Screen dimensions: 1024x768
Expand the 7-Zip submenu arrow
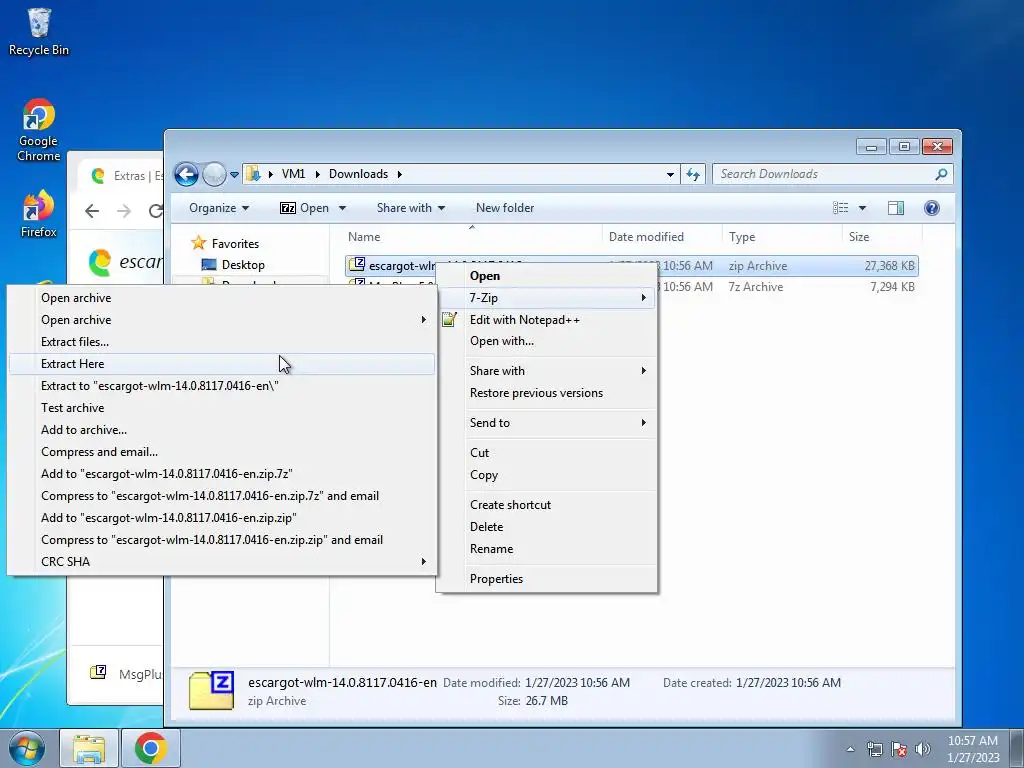click(x=644, y=298)
